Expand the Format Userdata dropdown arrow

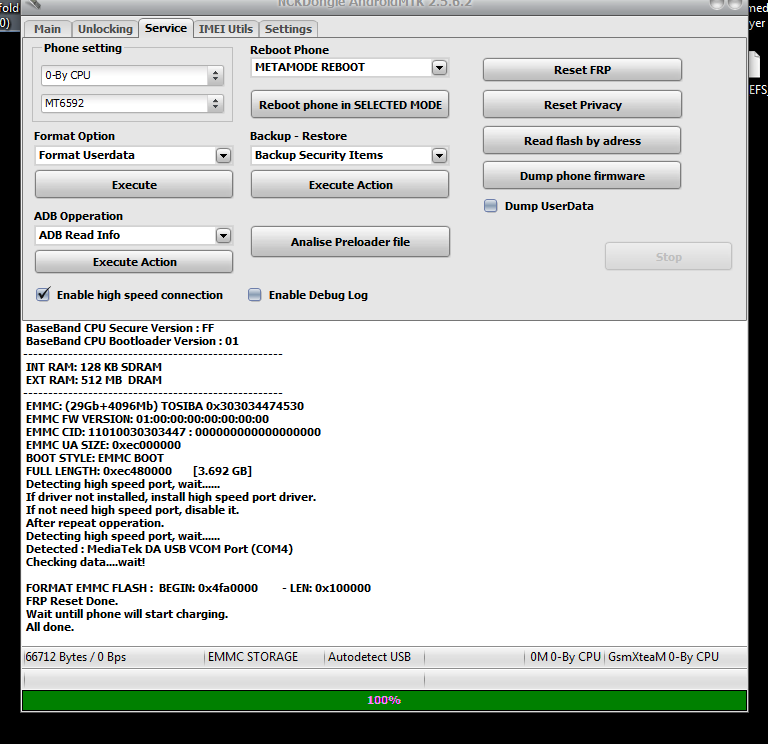(223, 156)
